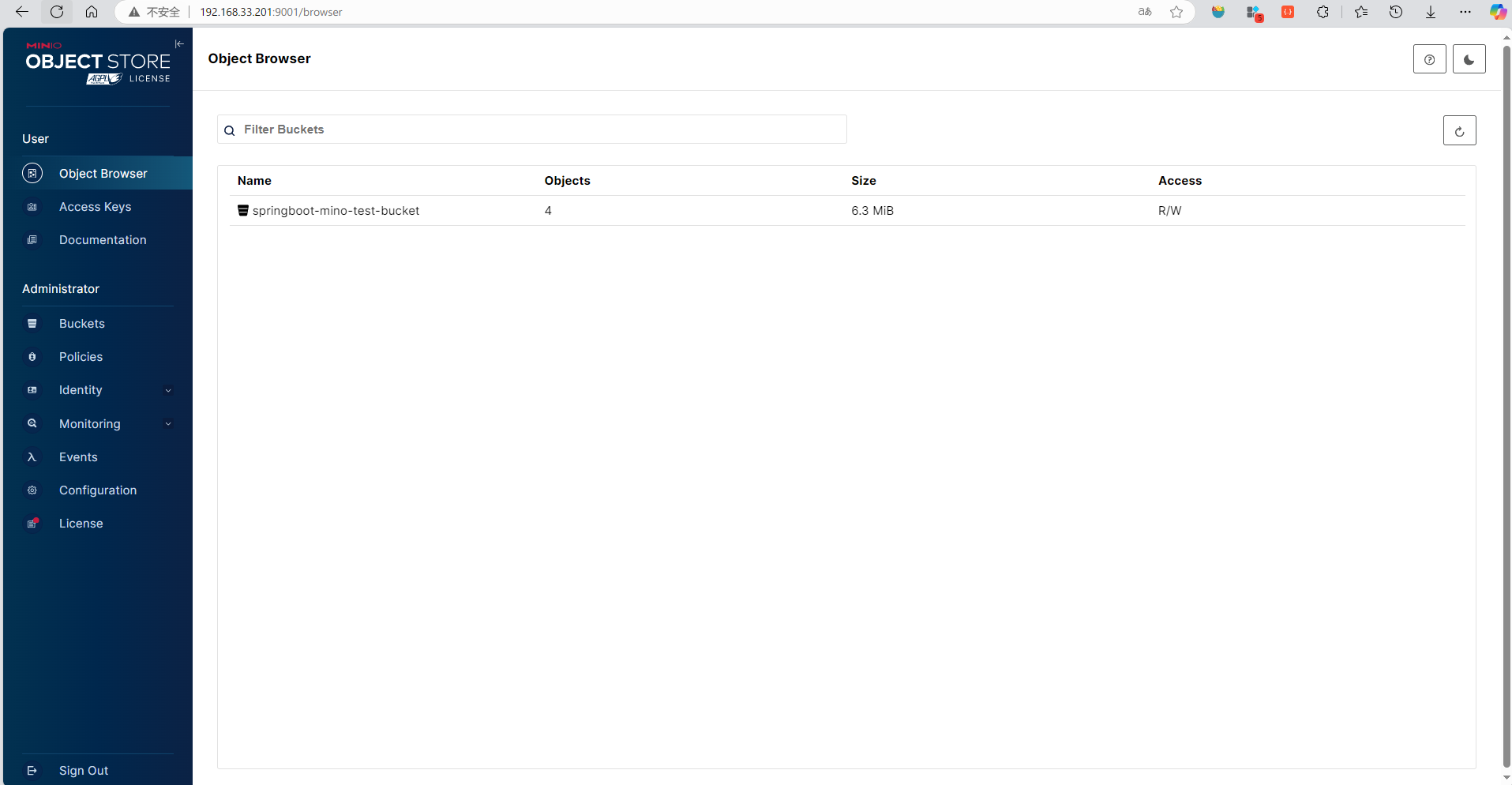This screenshot has width=1512, height=785.
Task: Open the springboot-mino-test-bucket bucket
Action: point(336,211)
